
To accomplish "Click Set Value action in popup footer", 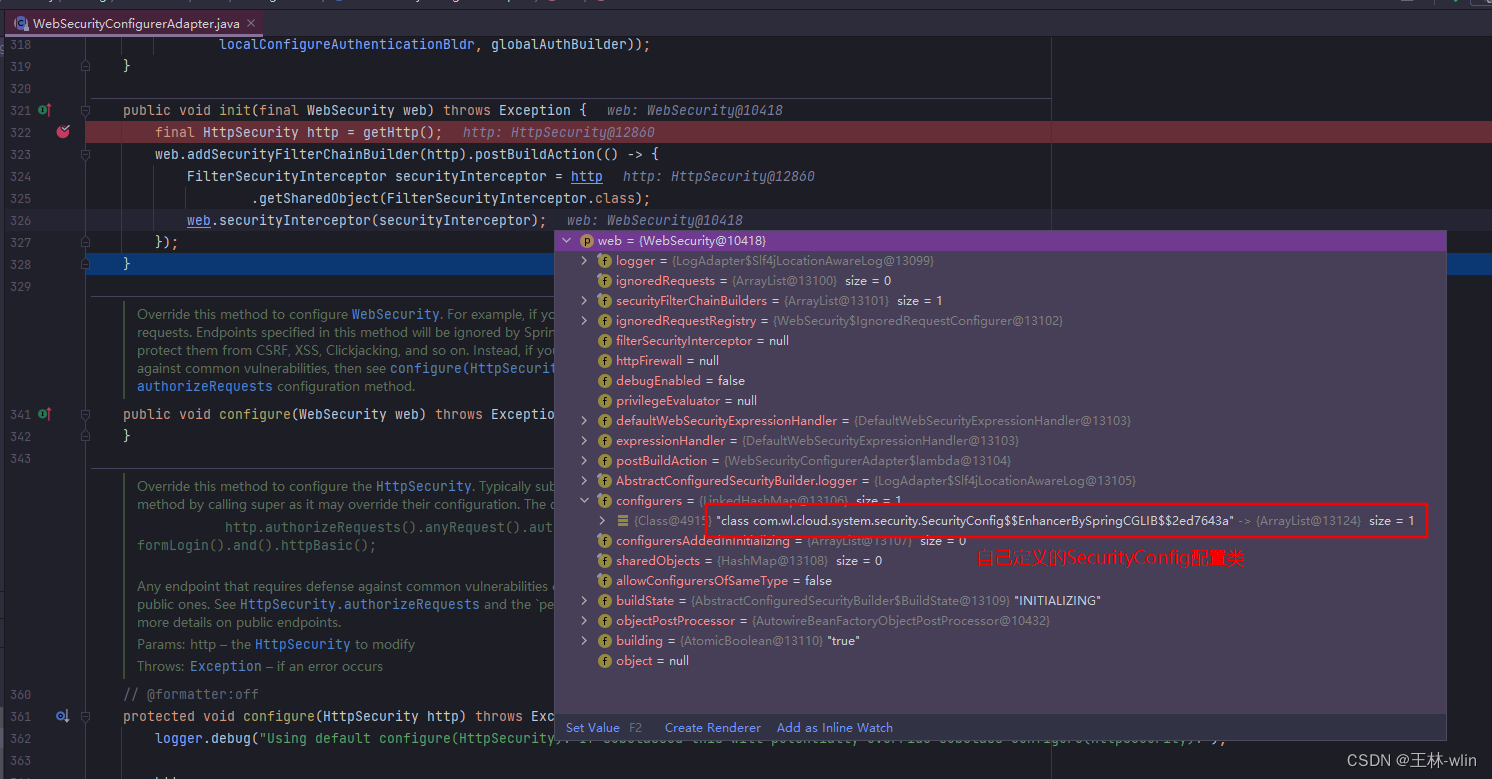I will pos(593,728).
